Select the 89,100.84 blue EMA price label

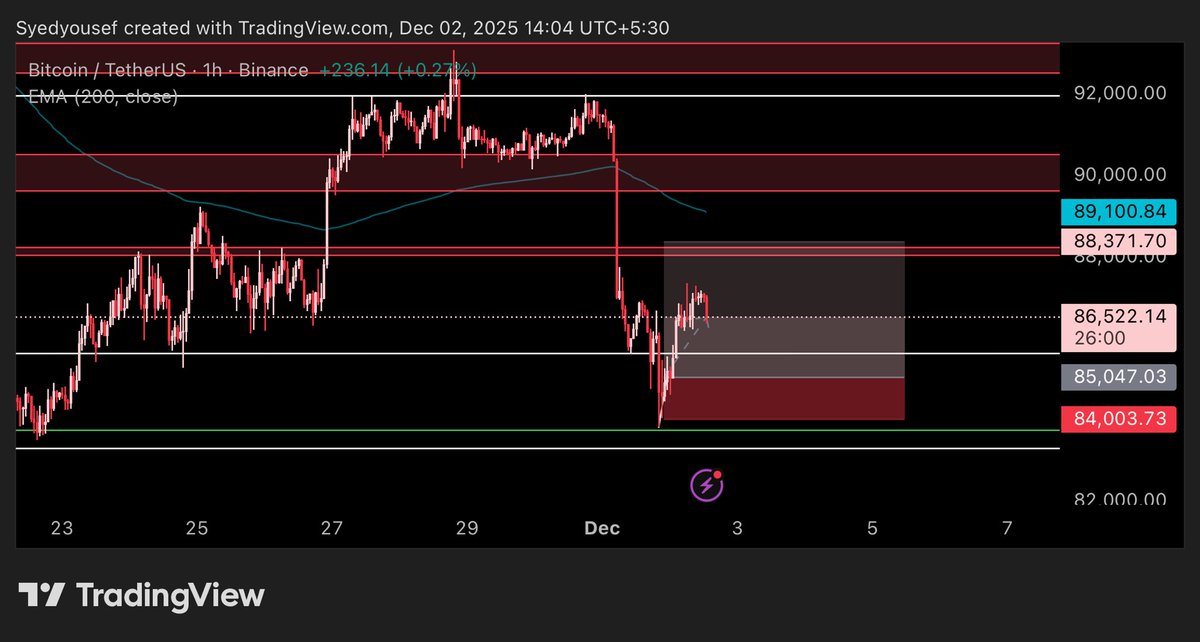1120,211
